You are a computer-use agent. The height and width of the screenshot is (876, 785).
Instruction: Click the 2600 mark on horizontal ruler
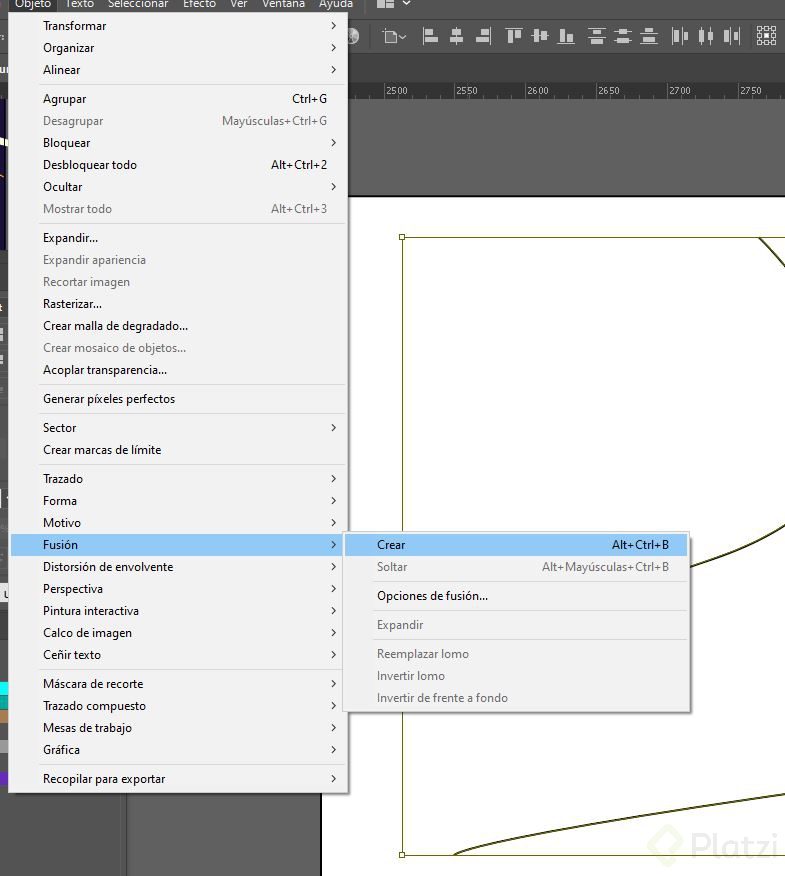[537, 91]
